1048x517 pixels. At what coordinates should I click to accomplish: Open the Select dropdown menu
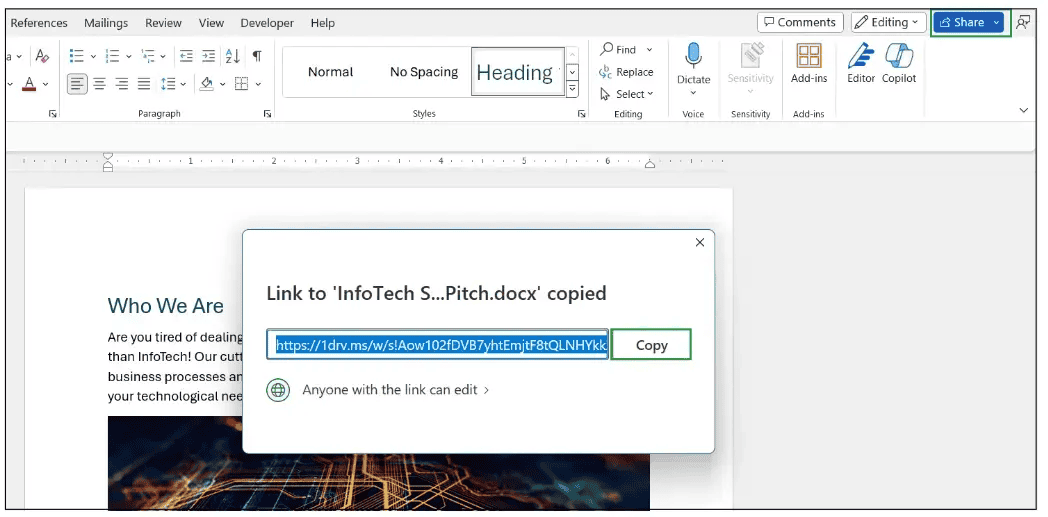click(x=626, y=94)
